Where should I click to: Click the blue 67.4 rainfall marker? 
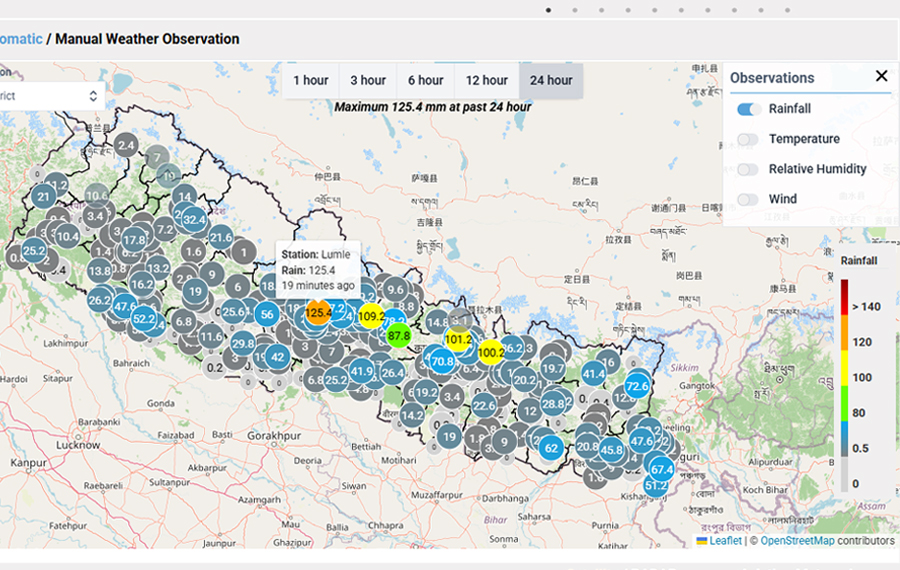click(x=662, y=469)
